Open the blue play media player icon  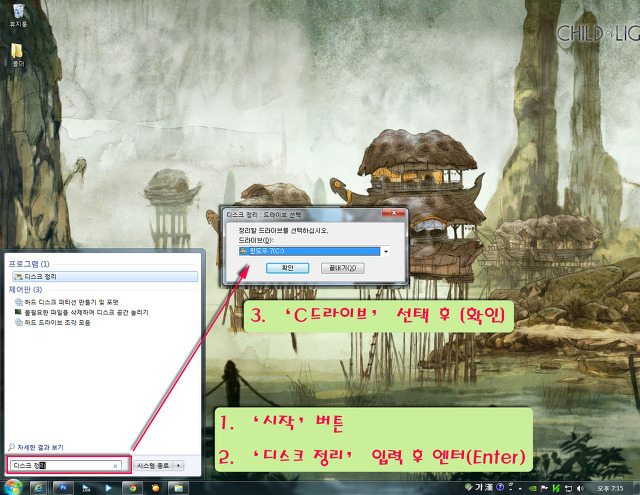coord(108,488)
